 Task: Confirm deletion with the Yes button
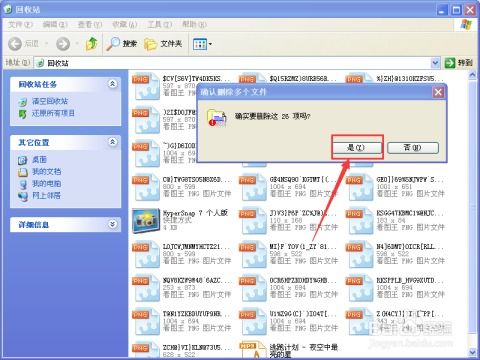click(357, 148)
